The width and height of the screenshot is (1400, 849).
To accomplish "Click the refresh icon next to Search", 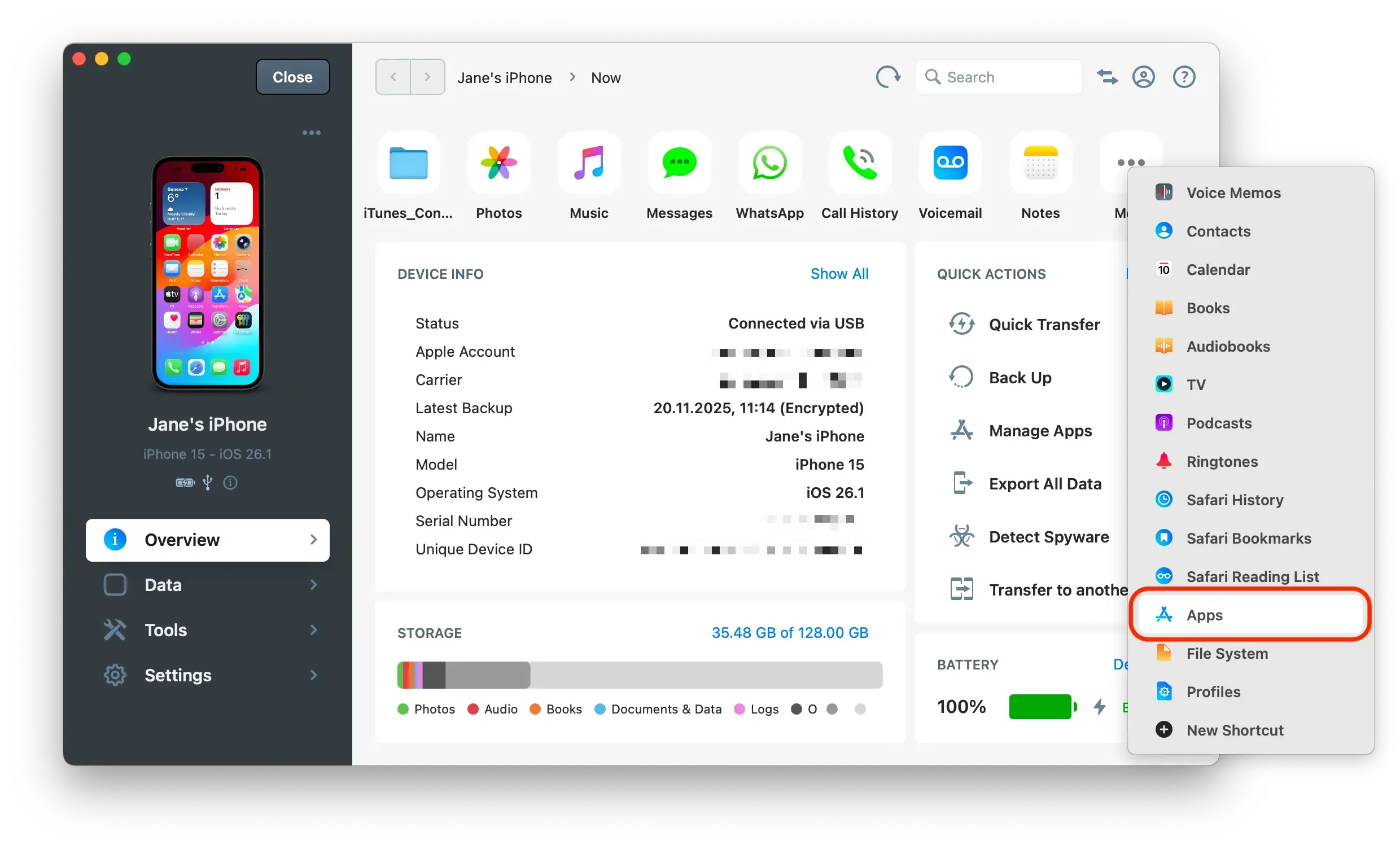I will pos(887,77).
